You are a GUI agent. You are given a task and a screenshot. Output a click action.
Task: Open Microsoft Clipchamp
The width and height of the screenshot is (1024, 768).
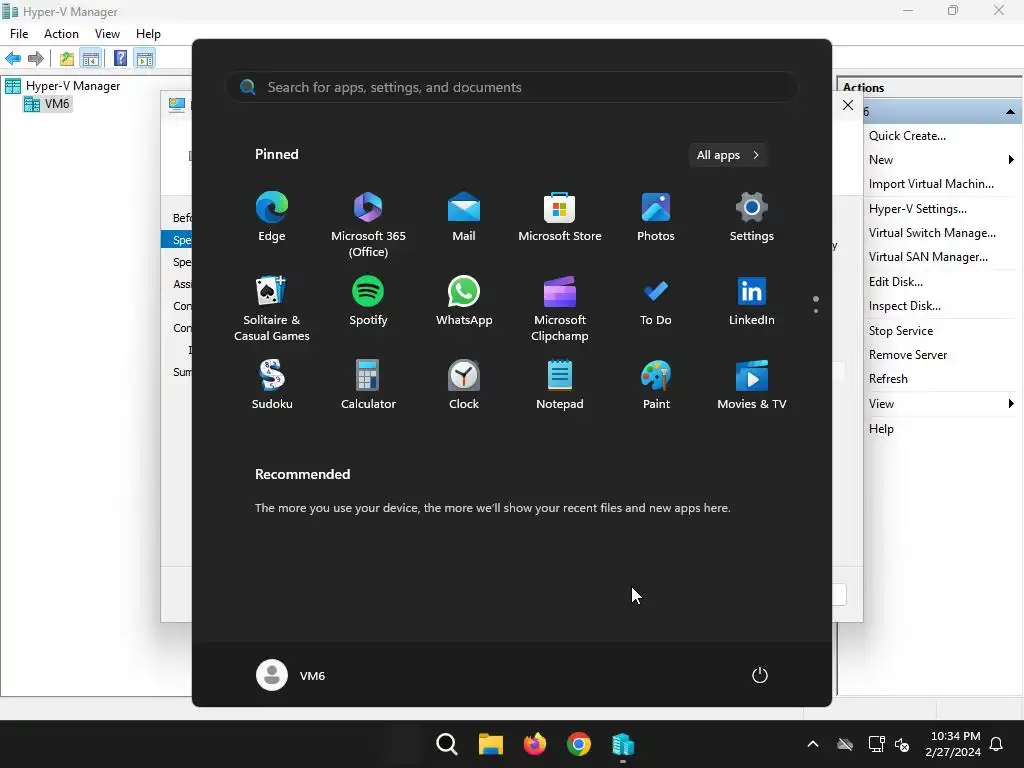coord(560,309)
